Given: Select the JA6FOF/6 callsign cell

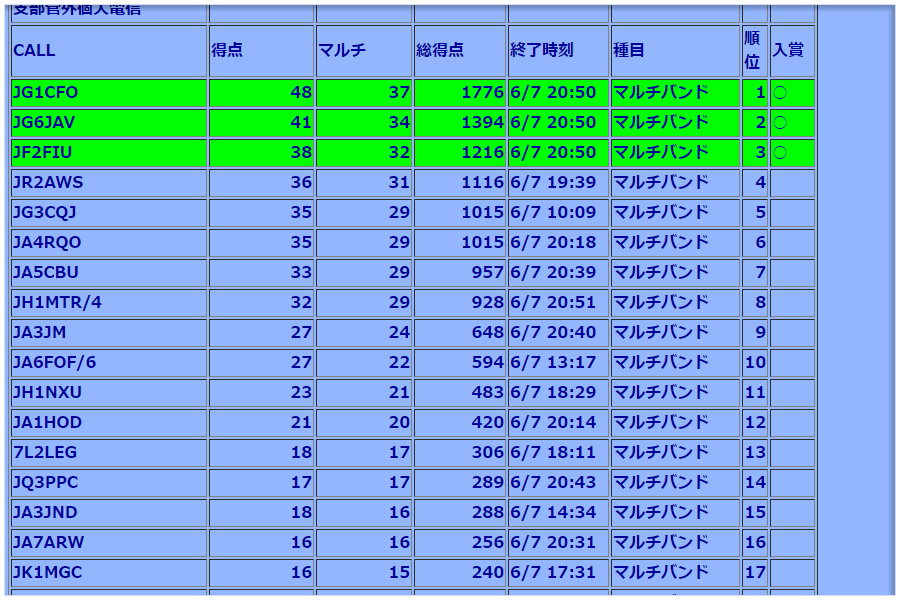Looking at the screenshot, I should [54, 363].
